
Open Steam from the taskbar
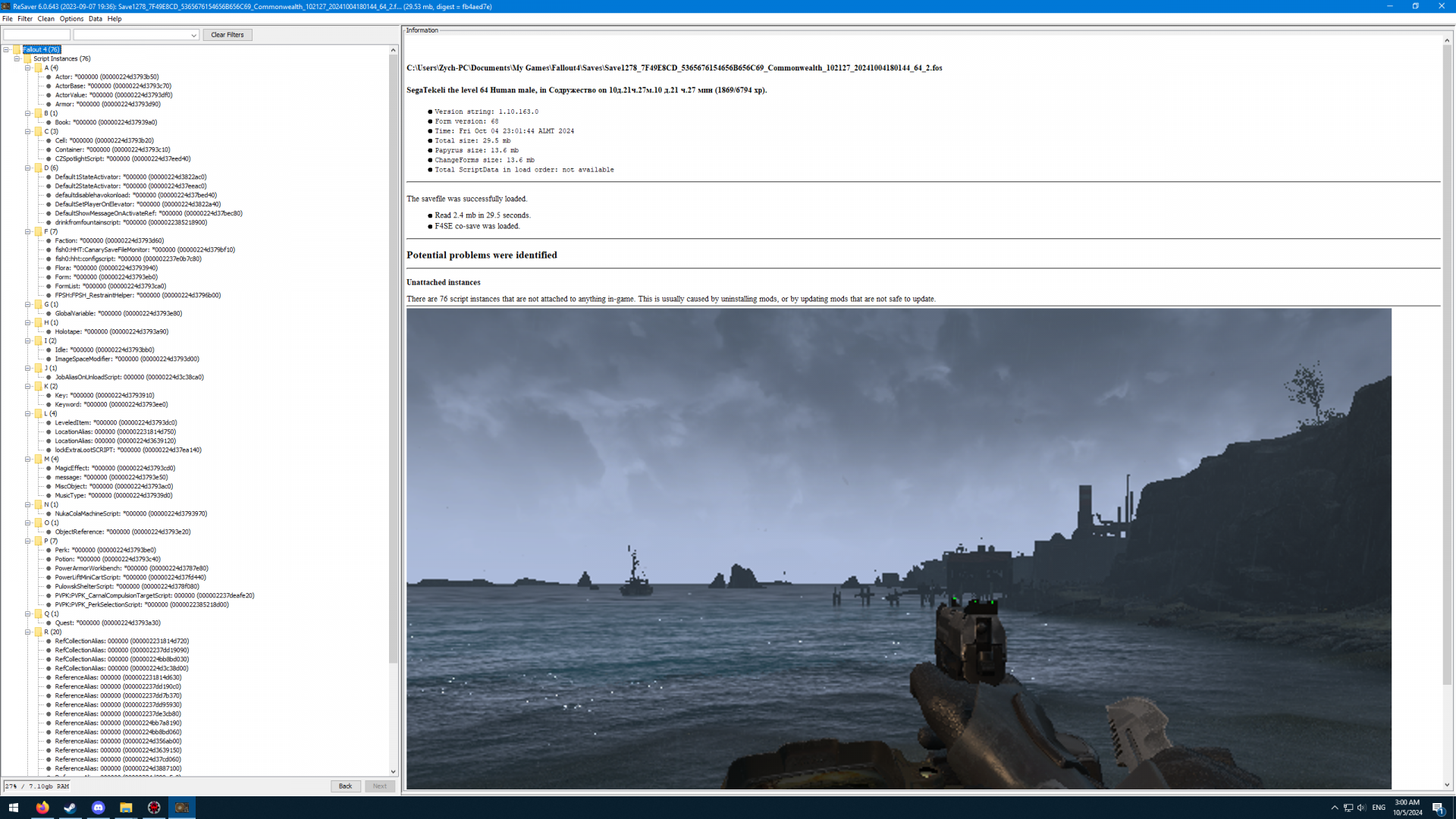(x=70, y=808)
